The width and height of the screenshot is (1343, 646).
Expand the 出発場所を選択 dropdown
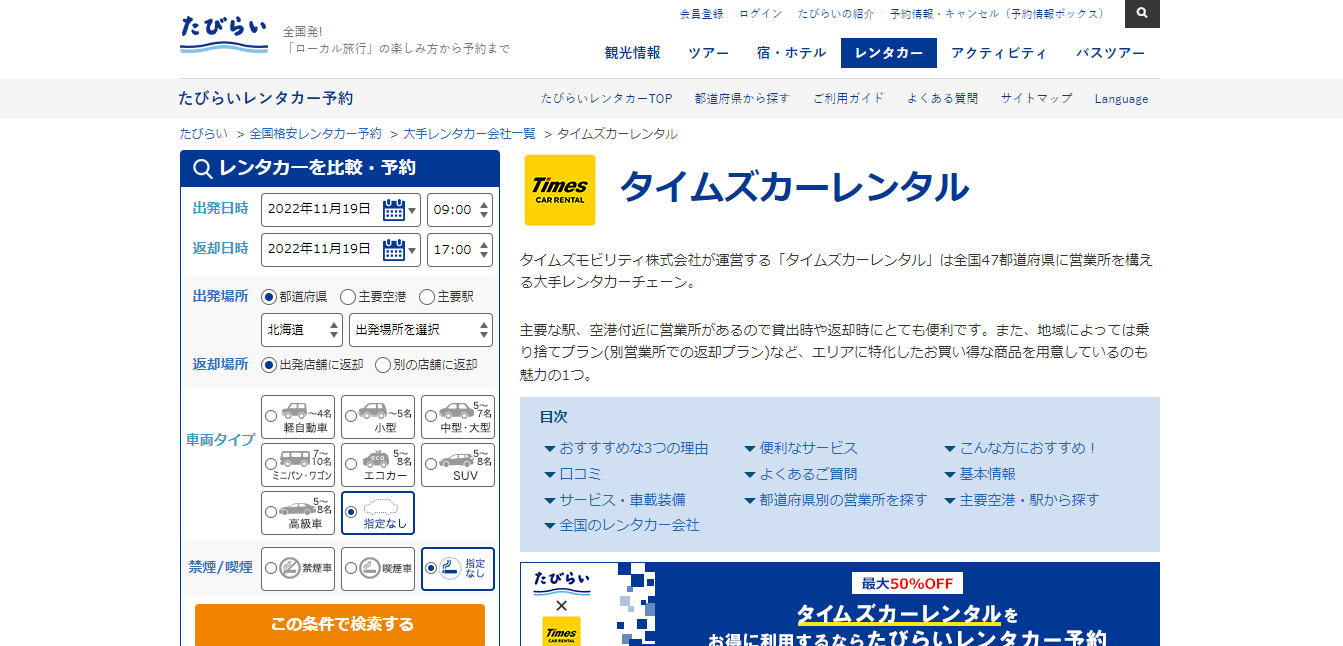420,330
